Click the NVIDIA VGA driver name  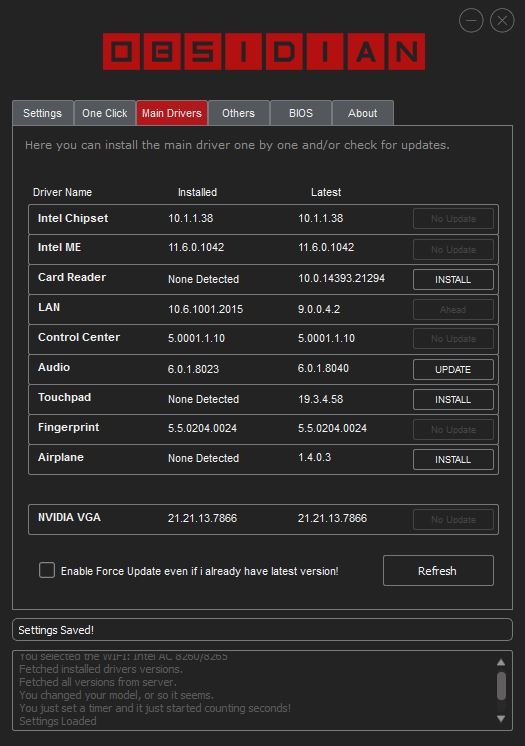[x=69, y=517]
